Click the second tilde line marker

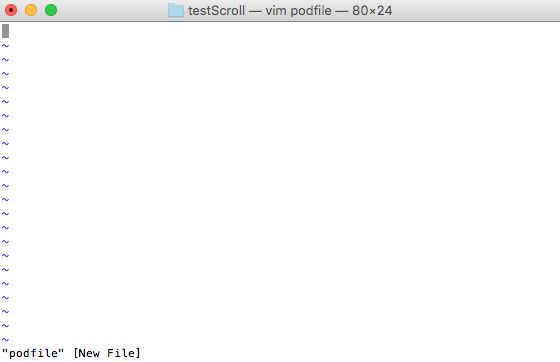tap(5, 59)
